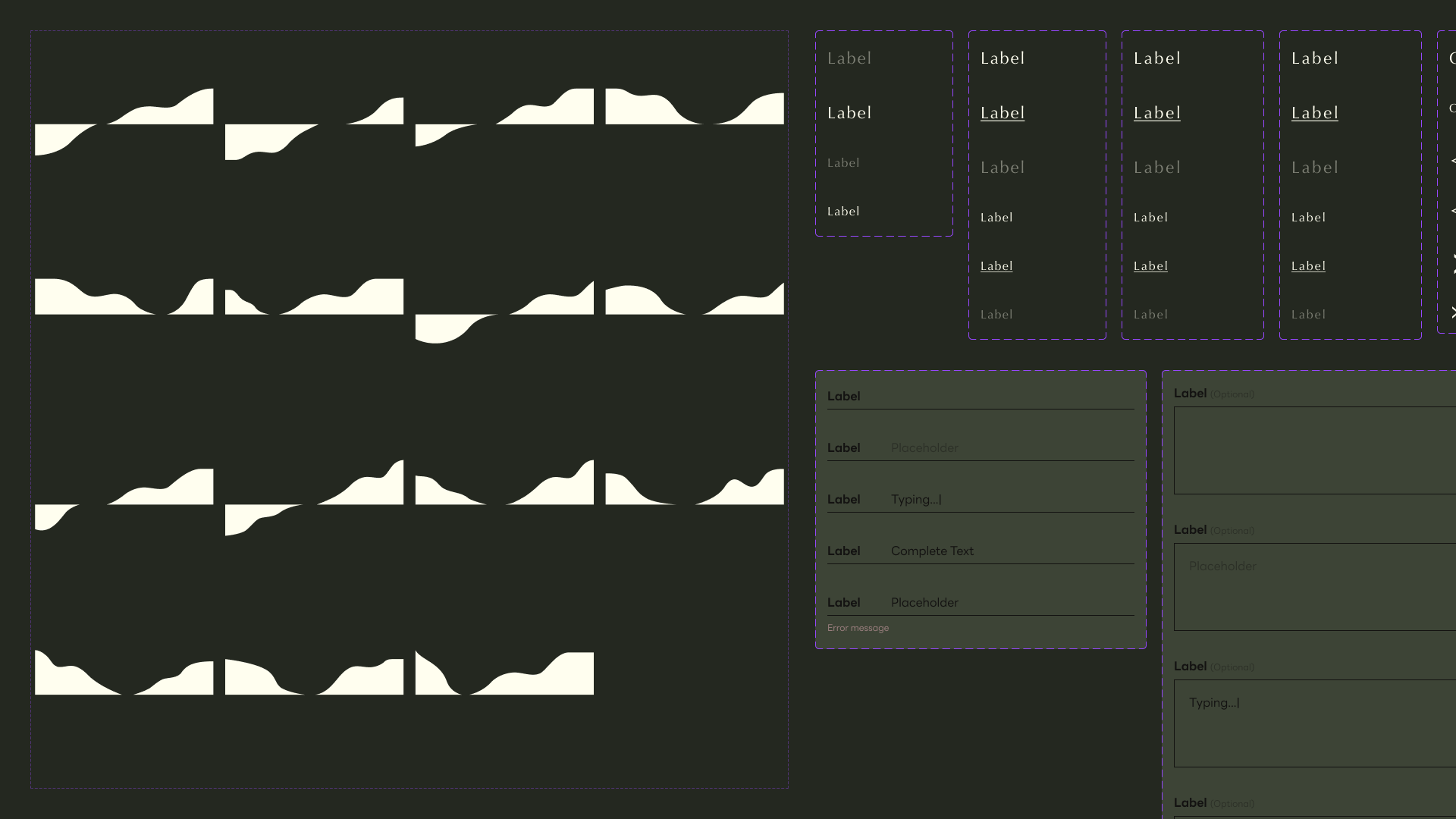Click the empty multi-line text area
This screenshot has width=1456, height=819.
(1315, 450)
